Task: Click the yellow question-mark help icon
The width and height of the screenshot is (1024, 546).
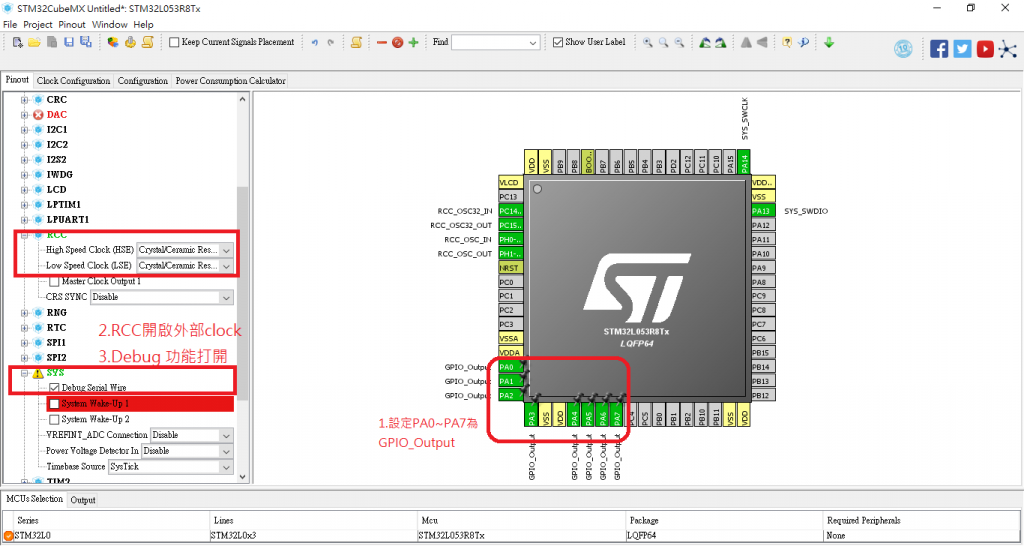Action: (x=787, y=42)
